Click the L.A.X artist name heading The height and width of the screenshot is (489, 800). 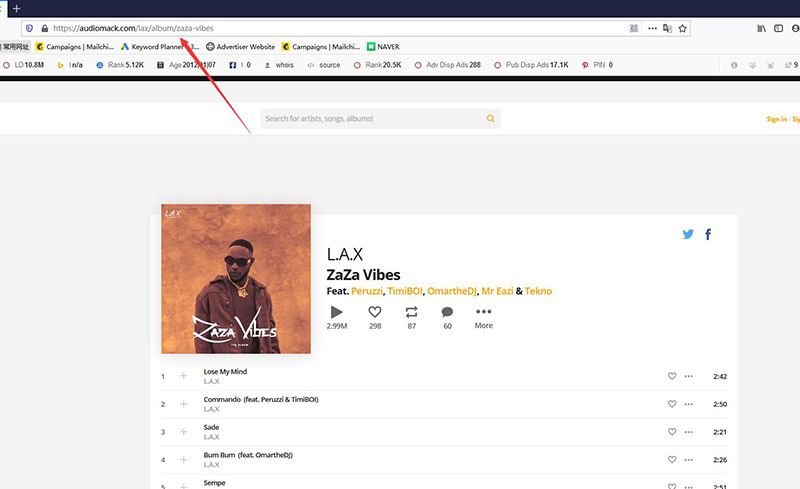[x=345, y=254]
